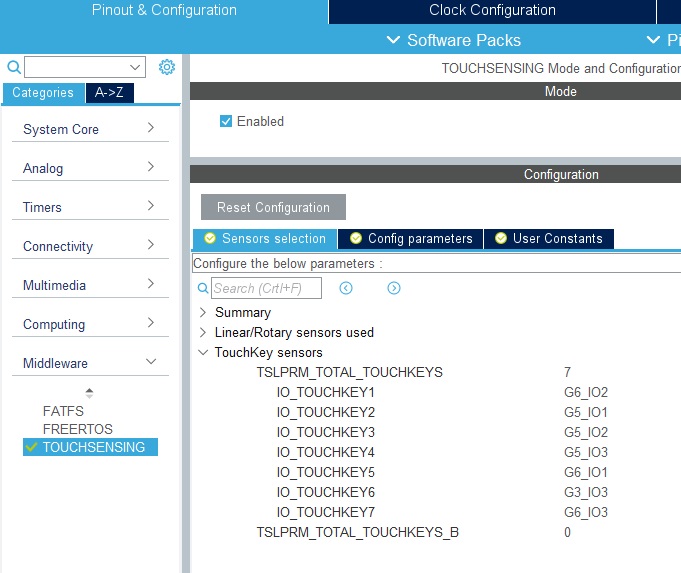681x573 pixels.
Task: Switch to the A->Z view tab
Action: (109, 93)
